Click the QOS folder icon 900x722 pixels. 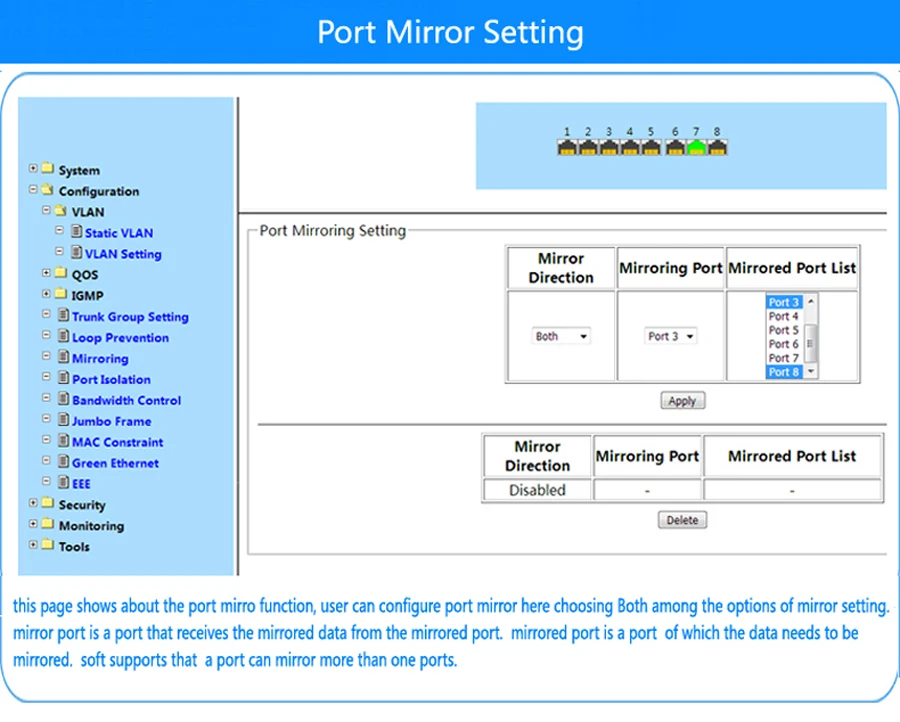(x=61, y=273)
